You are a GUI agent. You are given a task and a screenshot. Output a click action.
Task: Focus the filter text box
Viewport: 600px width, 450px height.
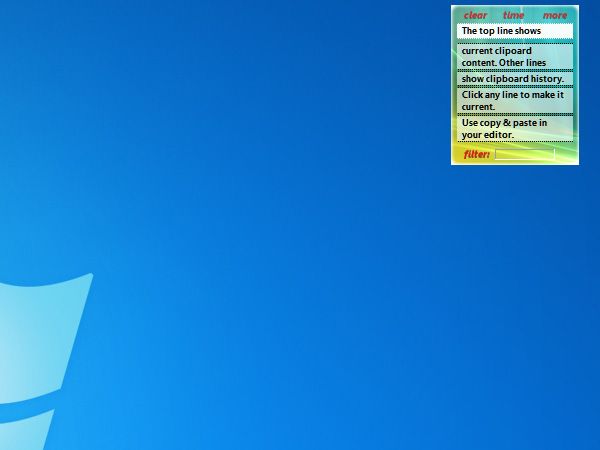tap(525, 154)
